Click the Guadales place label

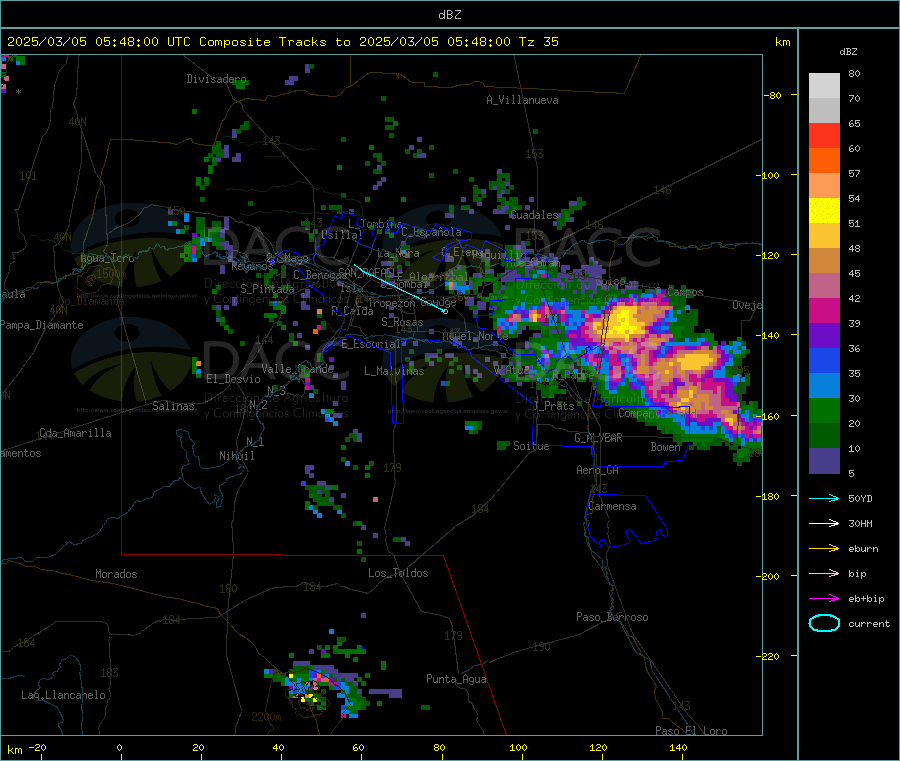click(x=534, y=215)
